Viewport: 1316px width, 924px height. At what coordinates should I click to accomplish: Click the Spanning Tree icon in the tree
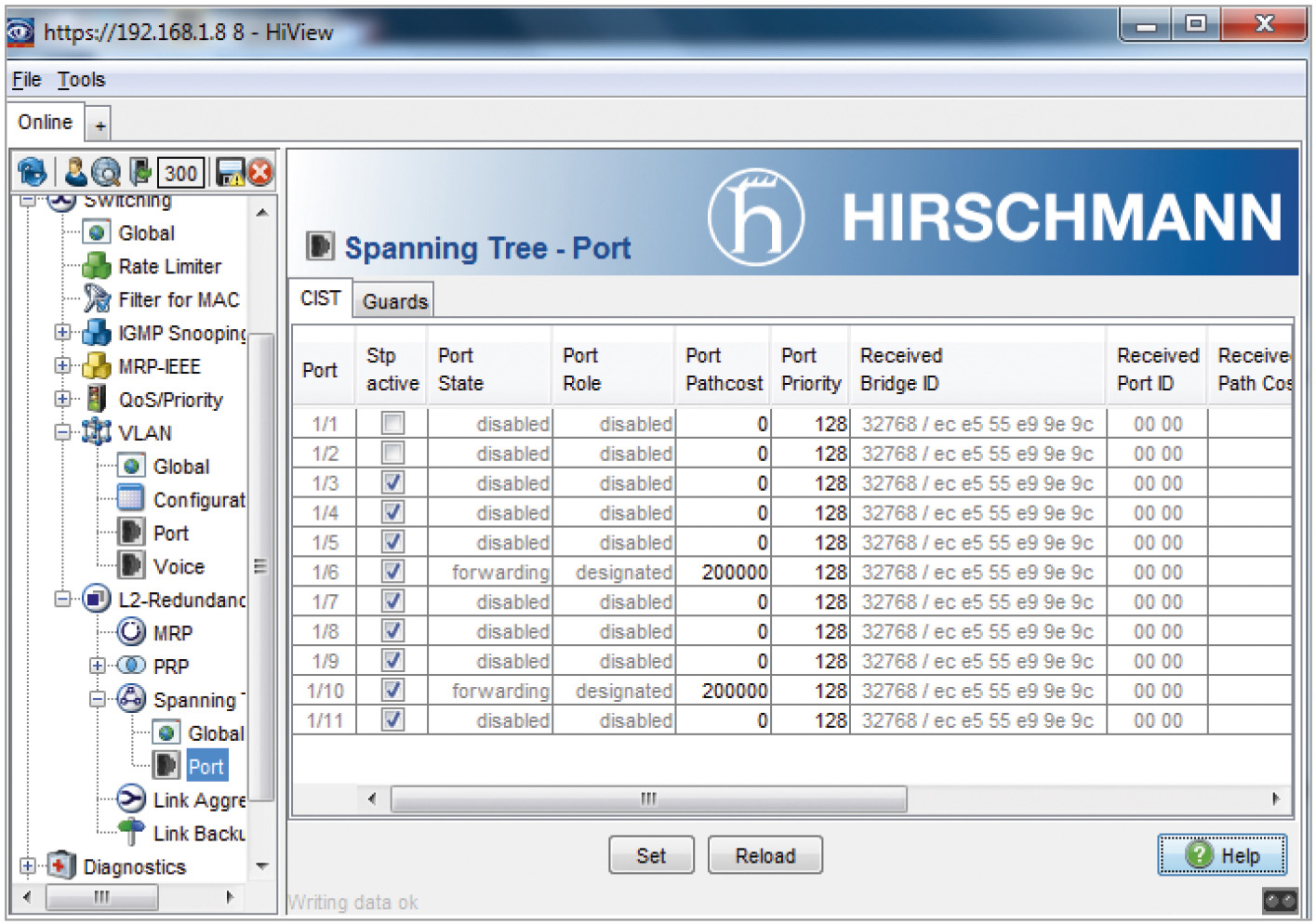(131, 698)
